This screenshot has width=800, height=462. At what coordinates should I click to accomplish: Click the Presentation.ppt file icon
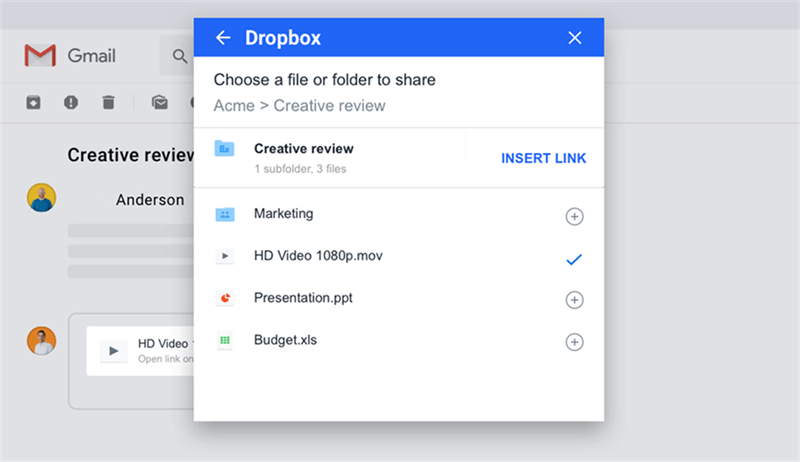[x=224, y=298]
